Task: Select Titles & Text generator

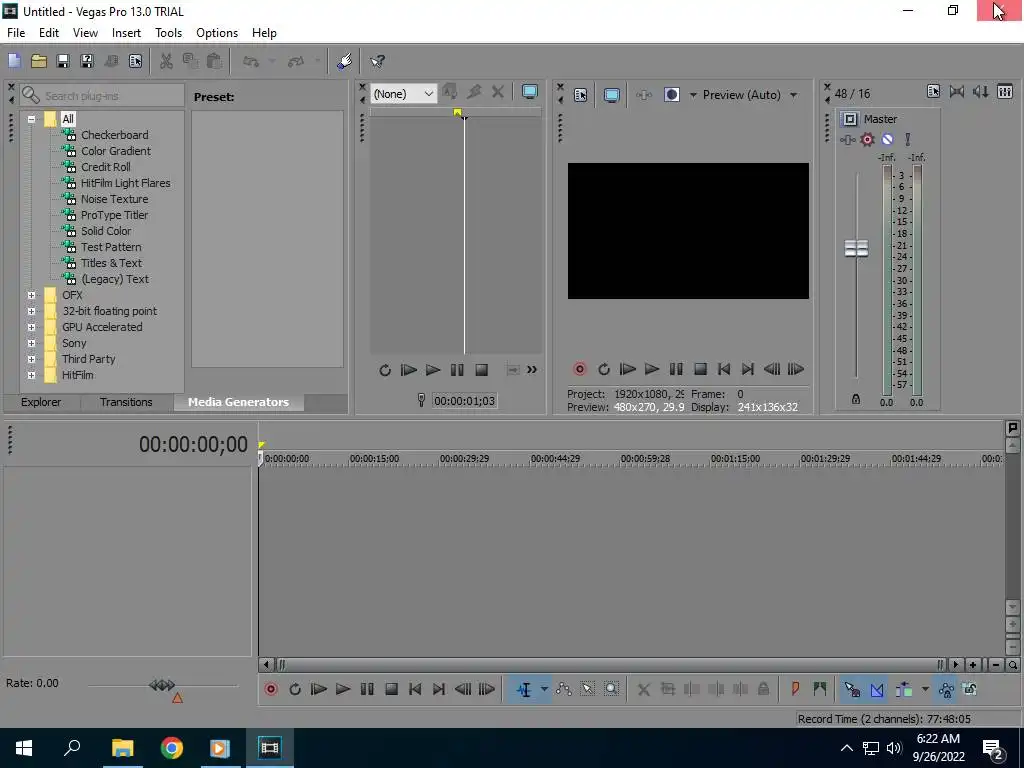Action: coord(111,263)
